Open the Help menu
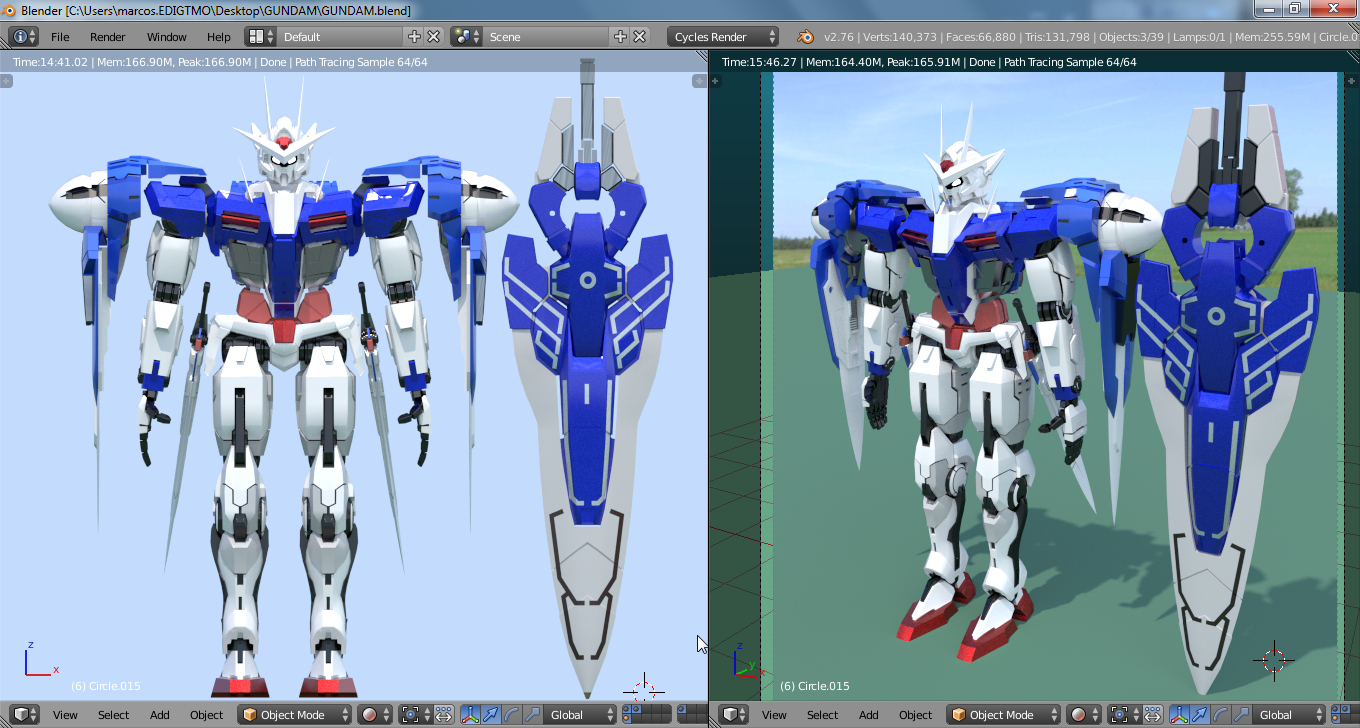The image size is (1360, 728). click(x=219, y=37)
